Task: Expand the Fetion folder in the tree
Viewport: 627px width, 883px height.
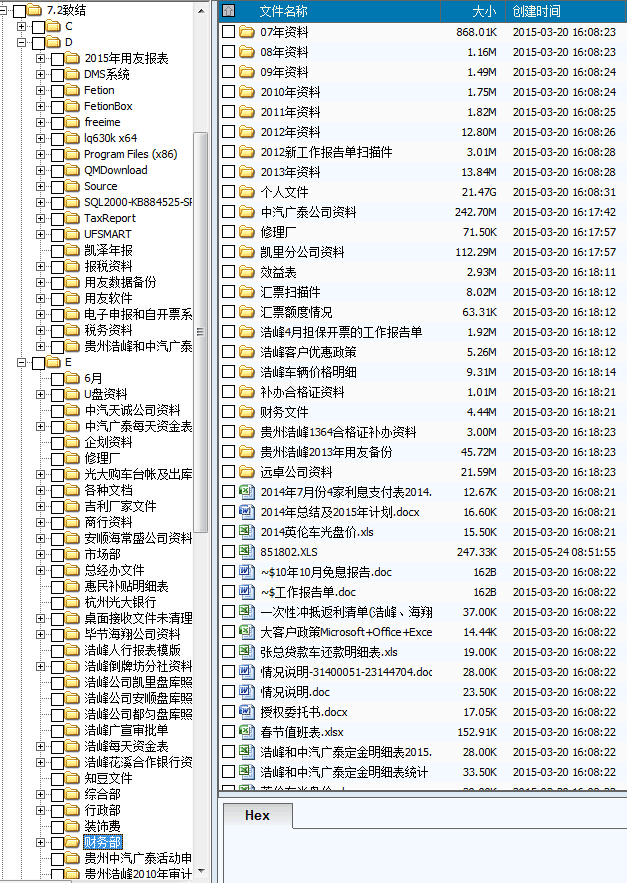Action: (x=41, y=90)
